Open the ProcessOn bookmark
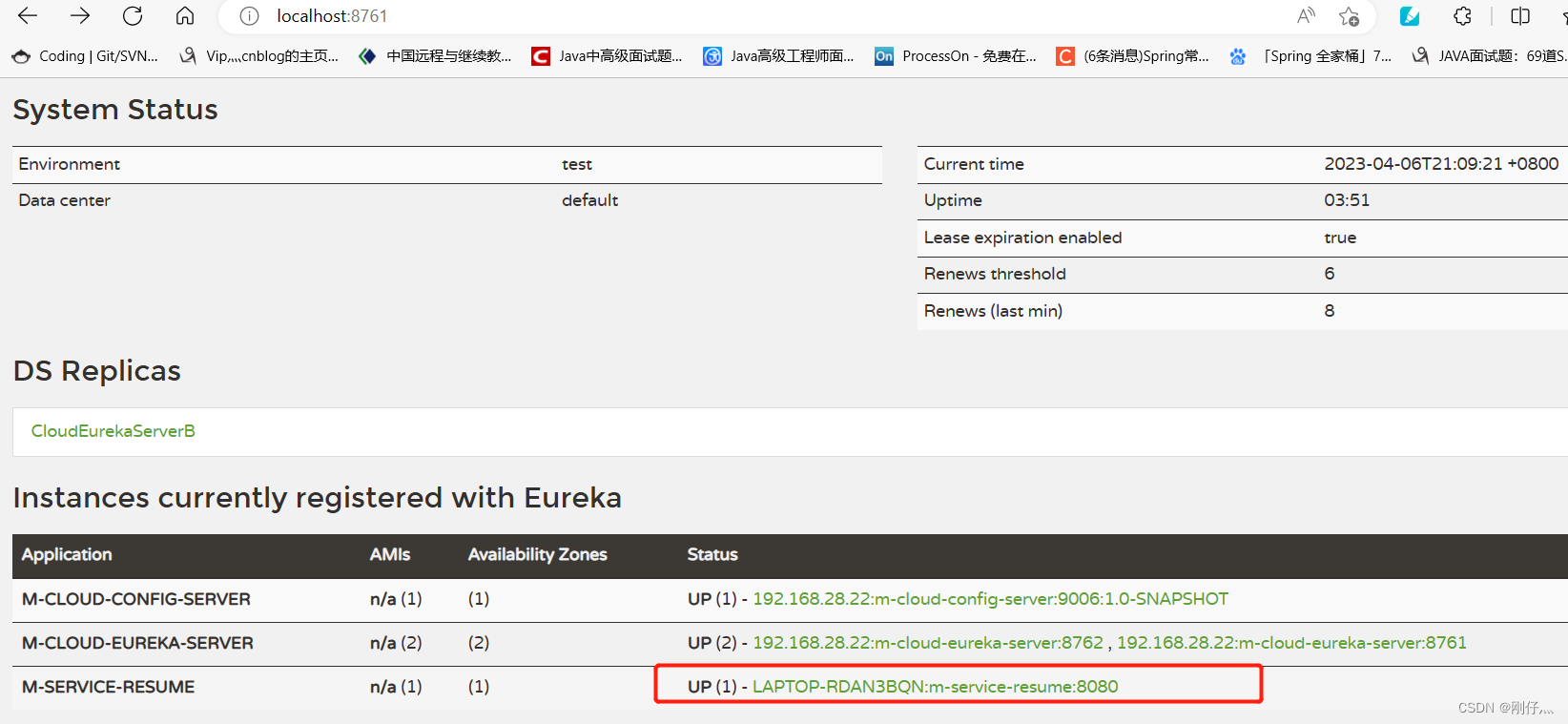1568x724 pixels. pos(955,56)
